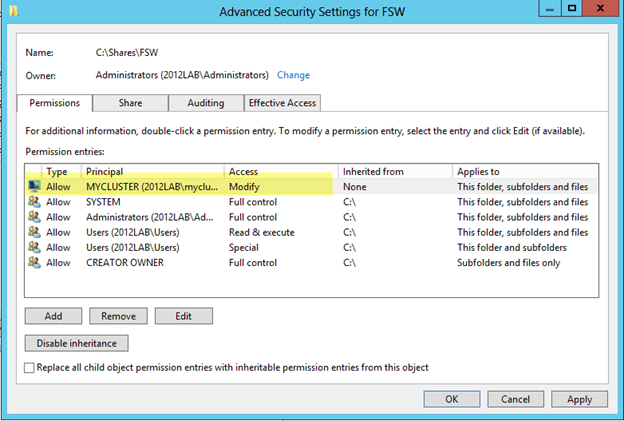The height and width of the screenshot is (421, 624).
Task: Enable replace all child object permissions checkbox
Action: click(x=29, y=368)
